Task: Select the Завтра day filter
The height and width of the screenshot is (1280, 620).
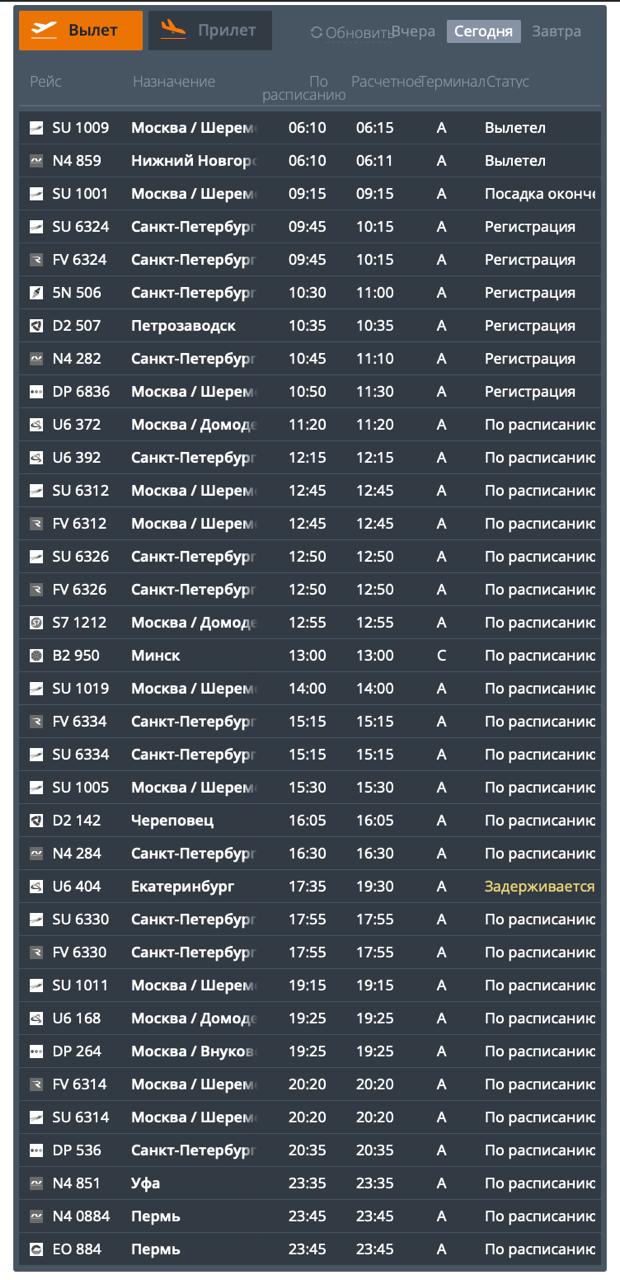Action: point(556,32)
